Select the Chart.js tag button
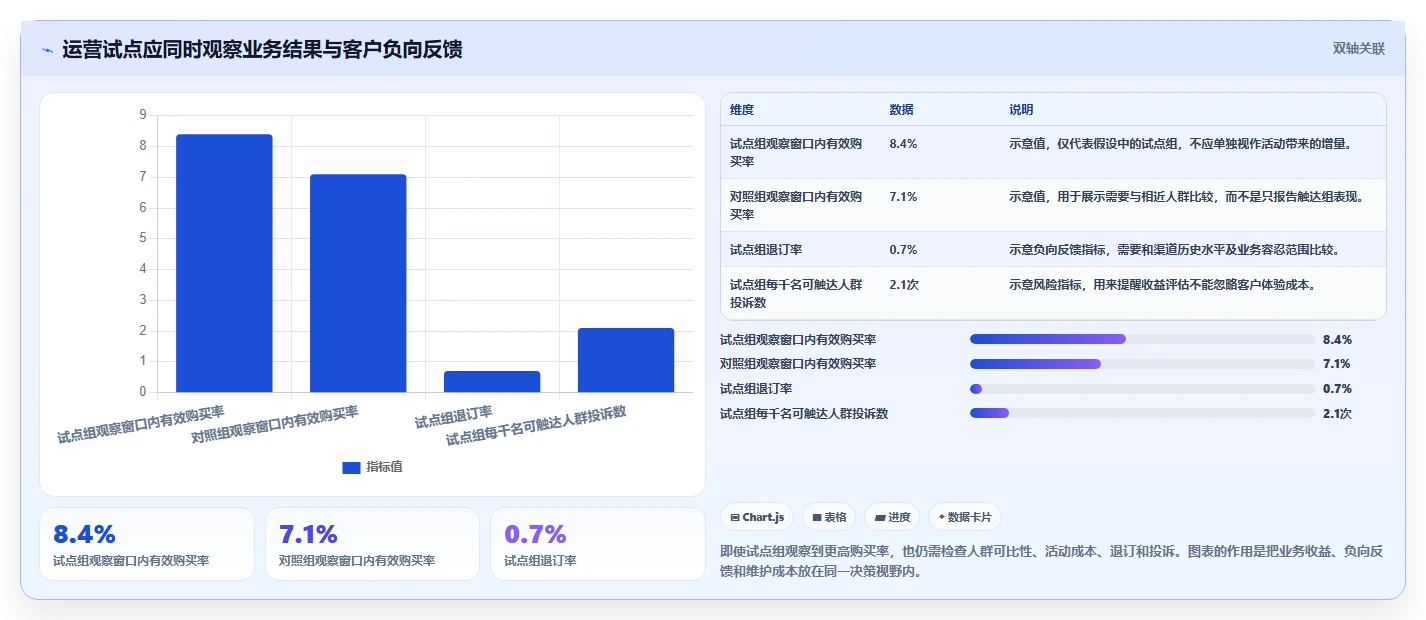1426x620 pixels. 758,517
